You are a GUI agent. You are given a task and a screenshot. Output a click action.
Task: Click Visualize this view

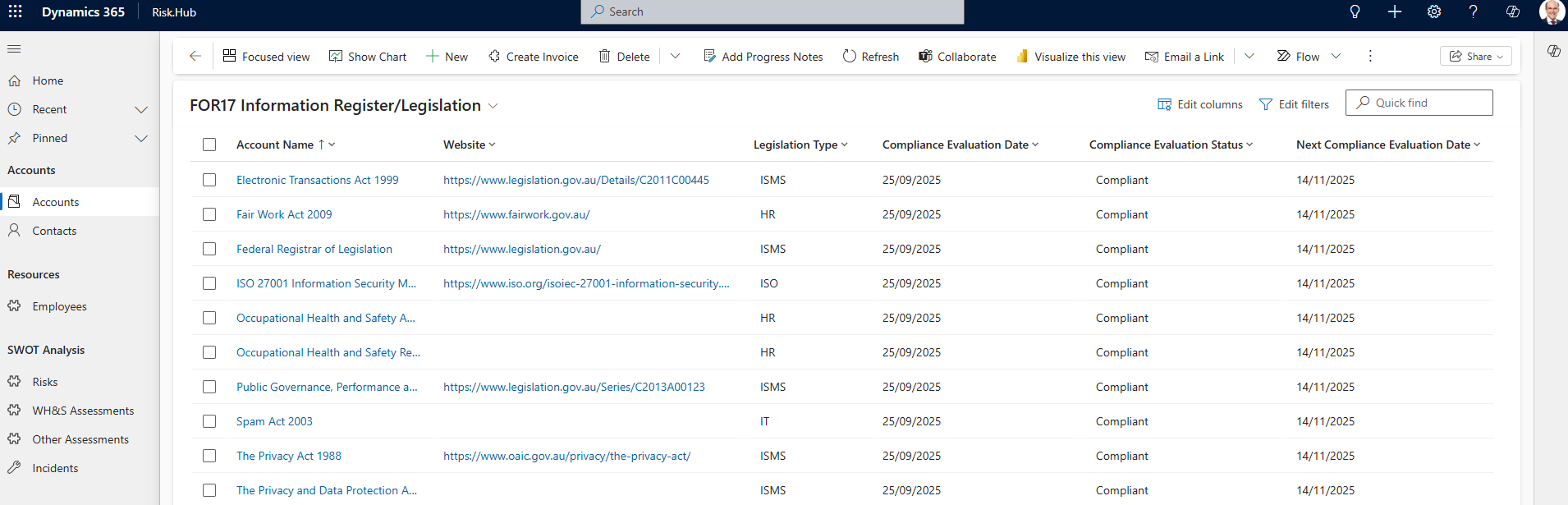click(x=1071, y=57)
